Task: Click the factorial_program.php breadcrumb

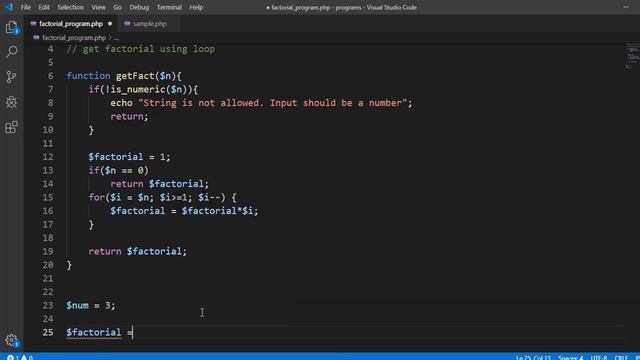Action: (x=73, y=38)
